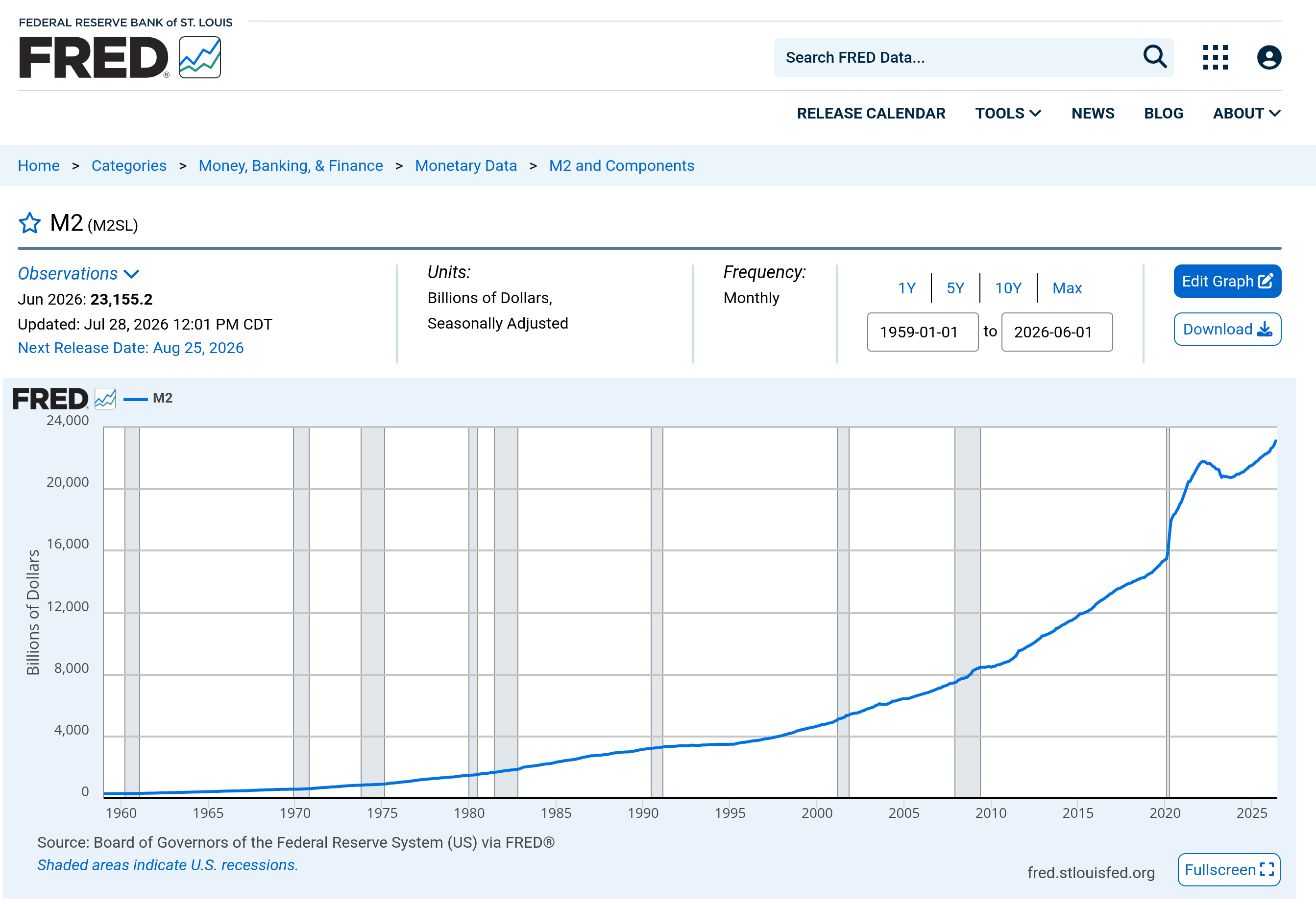This screenshot has height=905, width=1316.
Task: Open the user account icon
Action: pos(1269,57)
